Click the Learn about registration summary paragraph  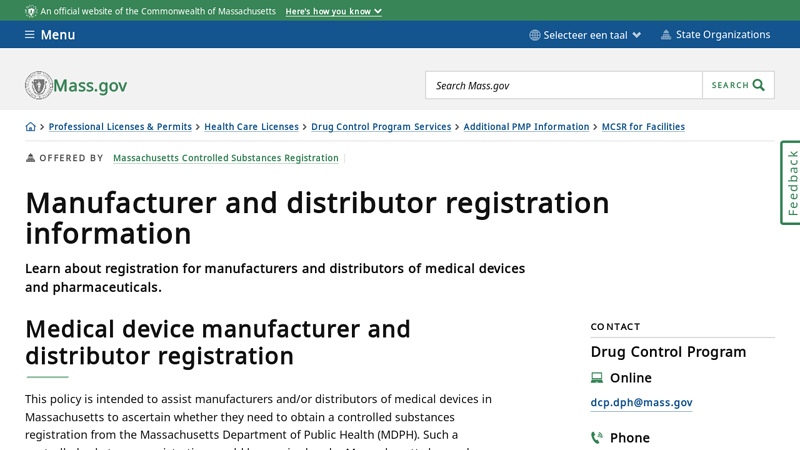pyautogui.click(x=275, y=278)
